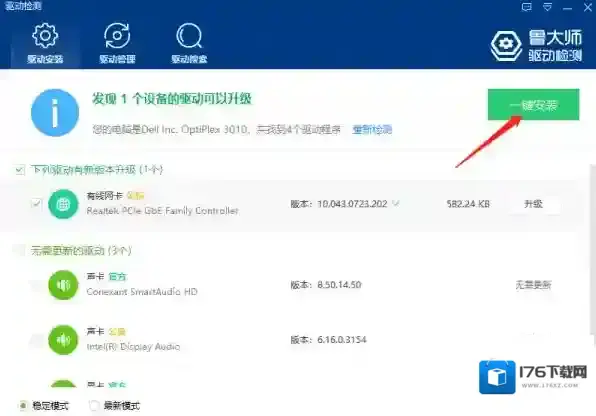596x416 pixels.
Task: Click the Intel Display Audio sound icon
Action: coord(63,340)
